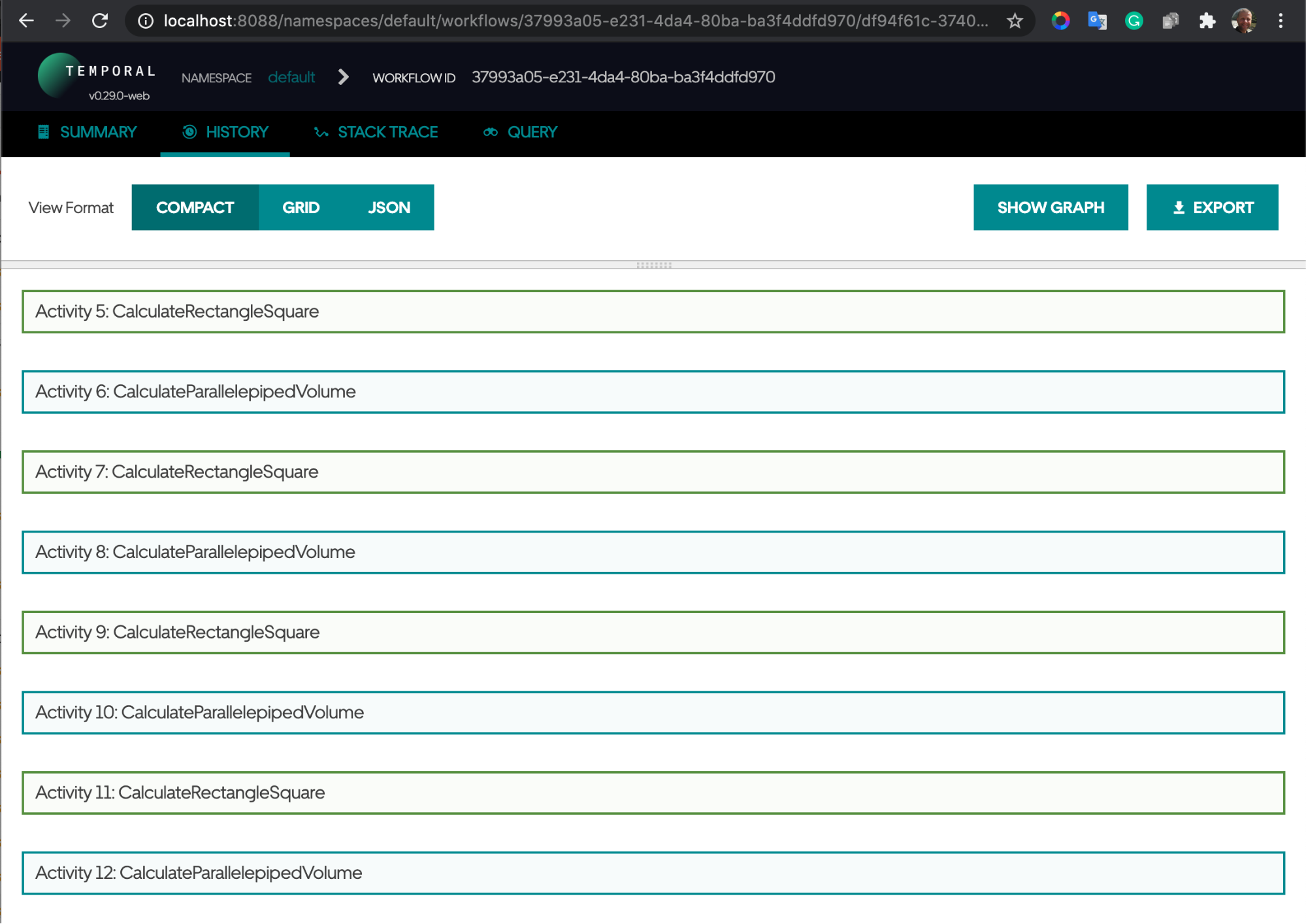1306x924 pixels.
Task: Go back with browser back arrow
Action: [x=26, y=21]
